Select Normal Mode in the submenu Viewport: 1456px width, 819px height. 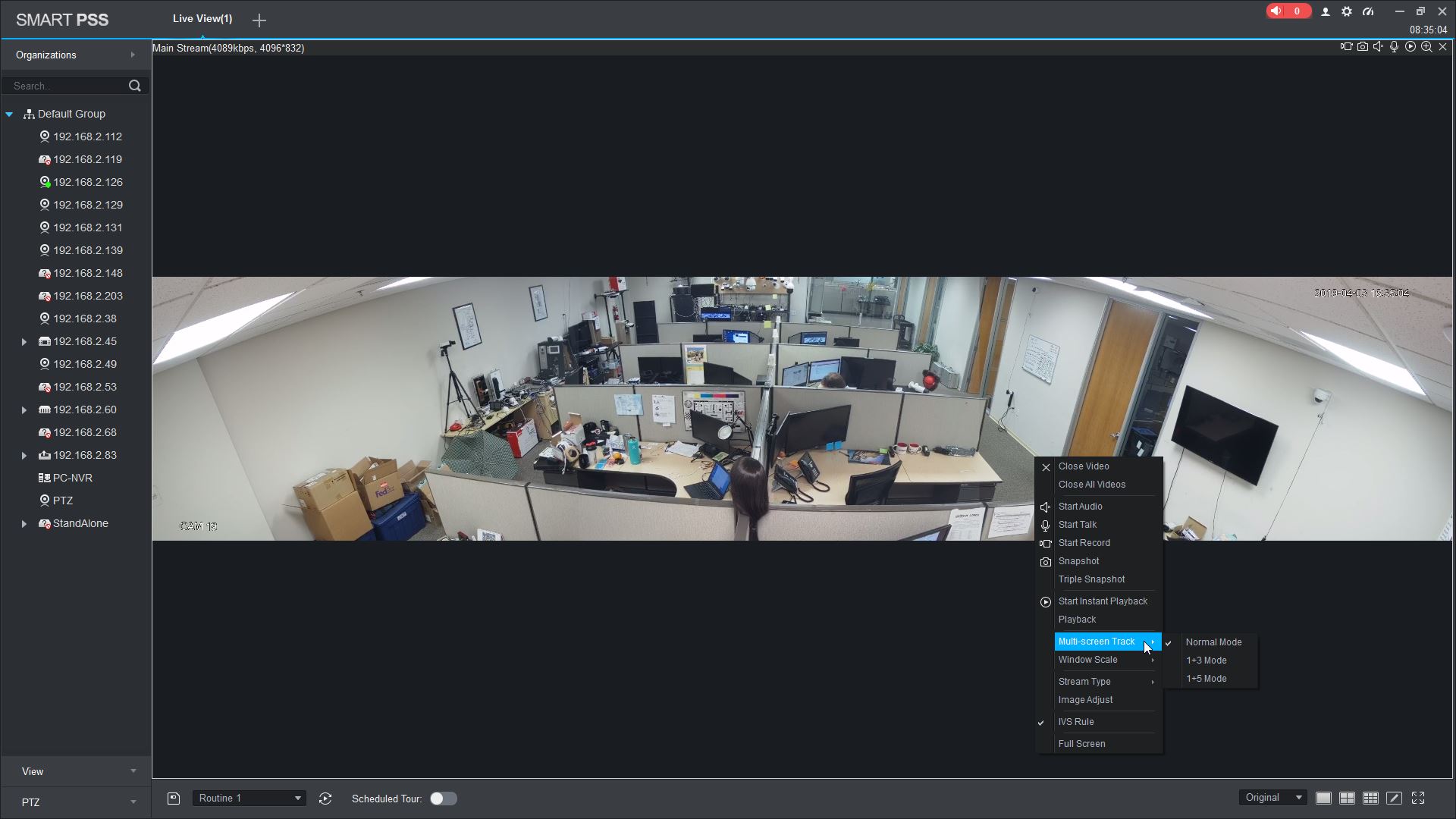point(1213,642)
